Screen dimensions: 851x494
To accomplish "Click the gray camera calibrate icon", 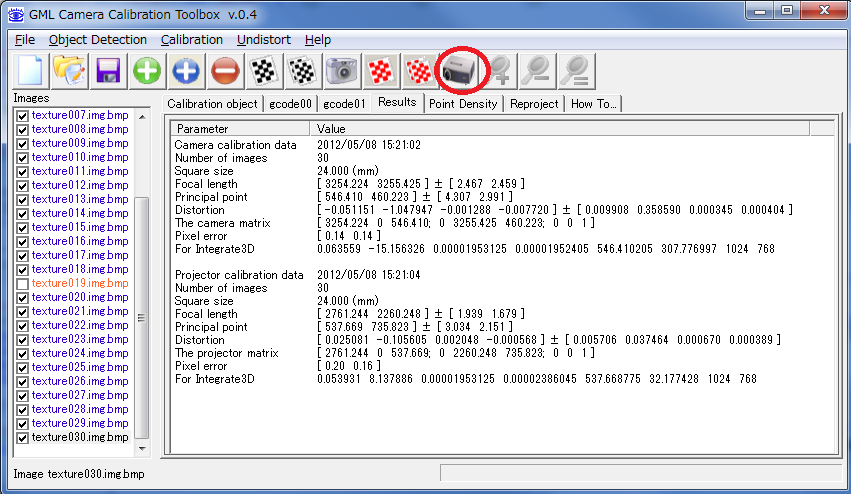I will 342,71.
